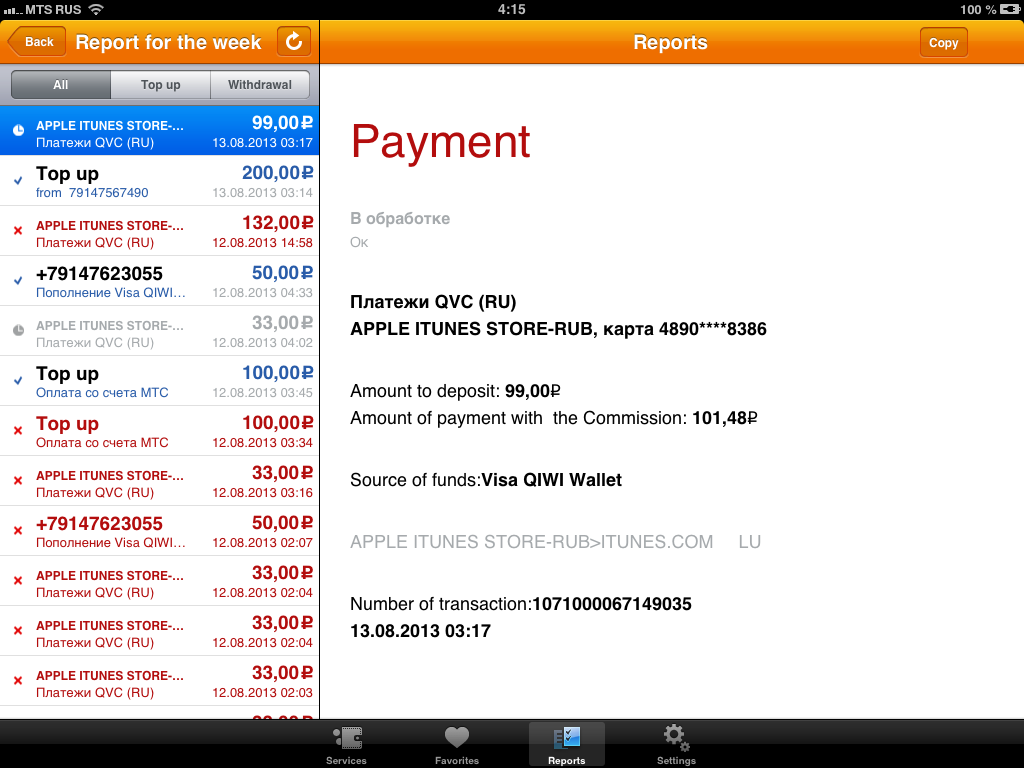
Task: Open the 132,00 iTunes payment at 14:58
Action: [159, 231]
